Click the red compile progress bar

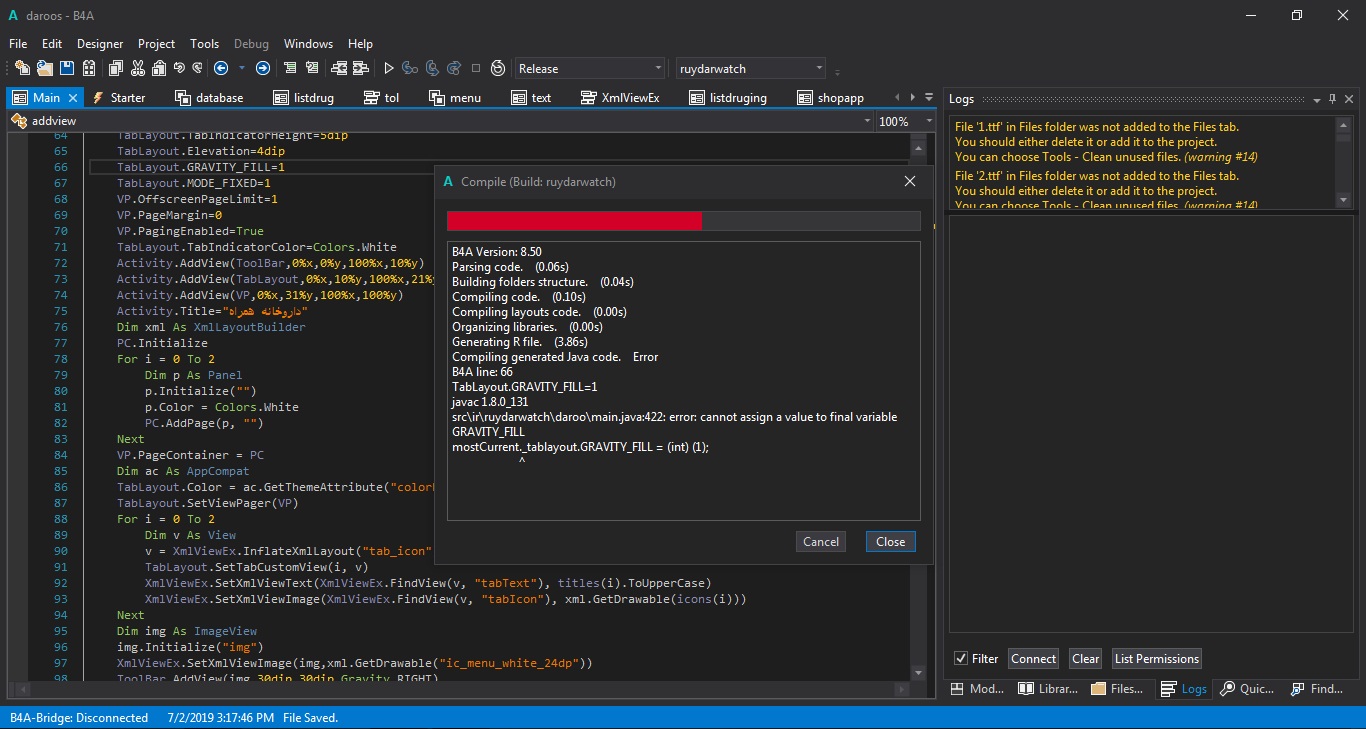574,221
